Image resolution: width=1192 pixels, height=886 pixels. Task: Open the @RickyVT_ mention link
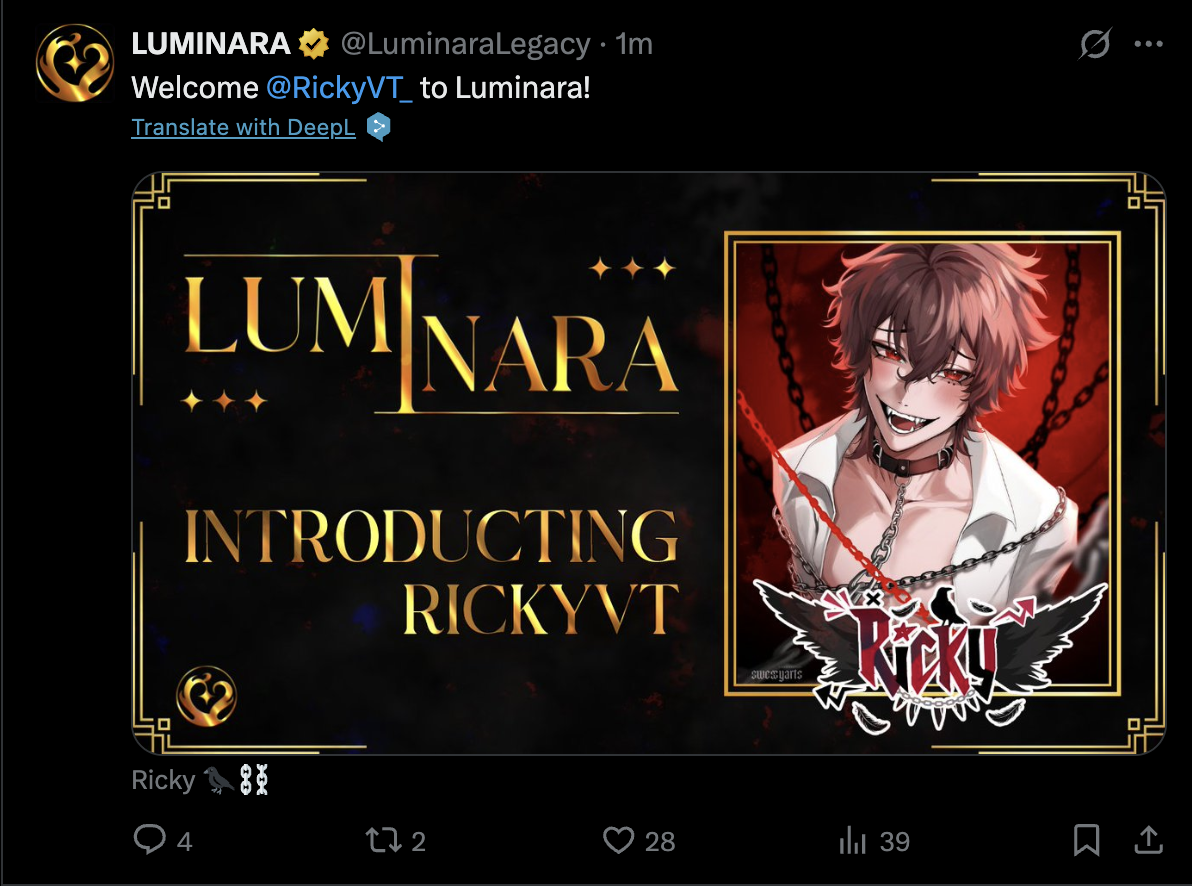click(339, 88)
